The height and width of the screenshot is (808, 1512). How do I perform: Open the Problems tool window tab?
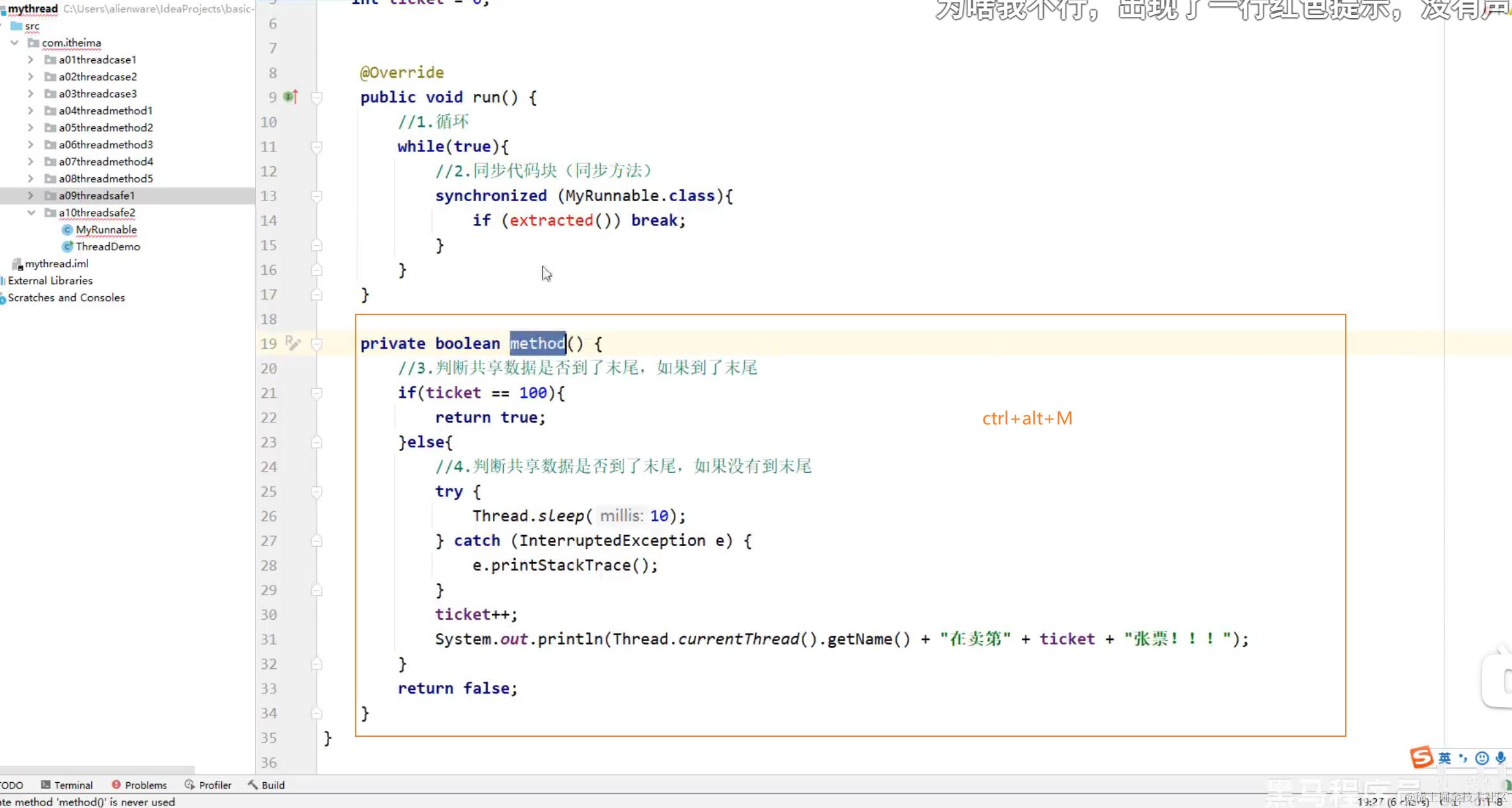[x=139, y=785]
